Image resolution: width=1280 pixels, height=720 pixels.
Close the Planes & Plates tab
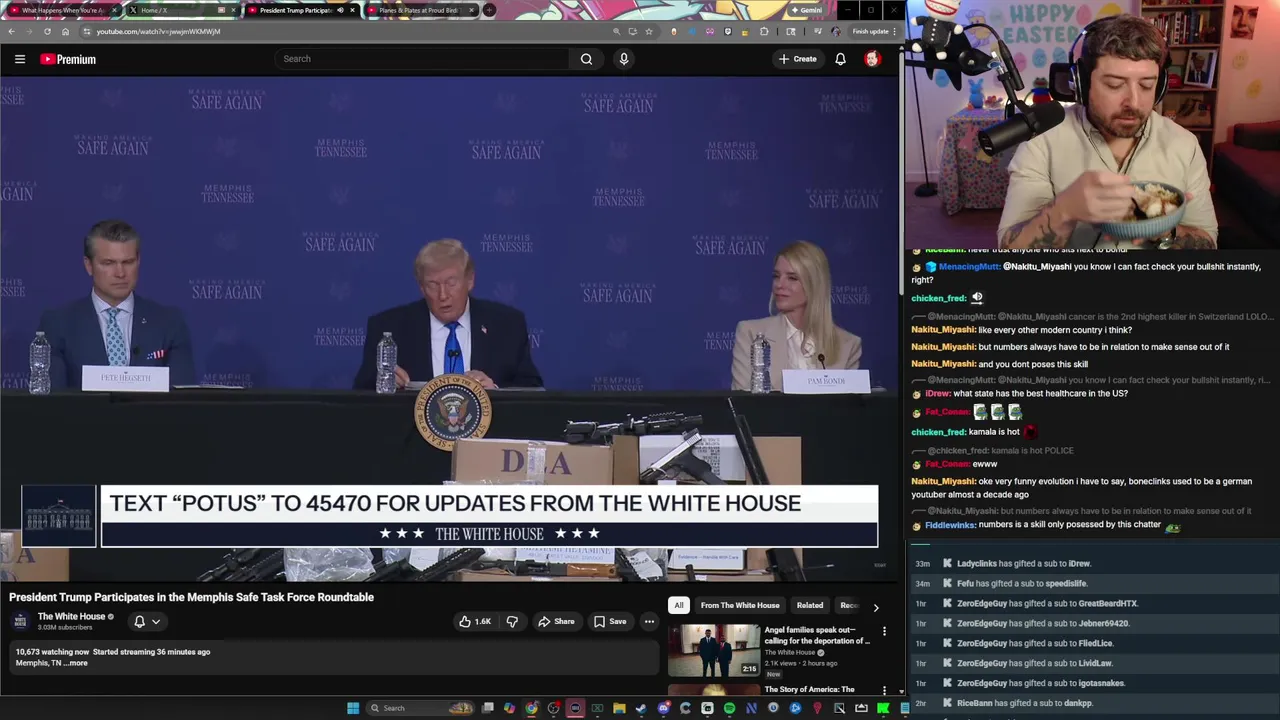tap(470, 10)
